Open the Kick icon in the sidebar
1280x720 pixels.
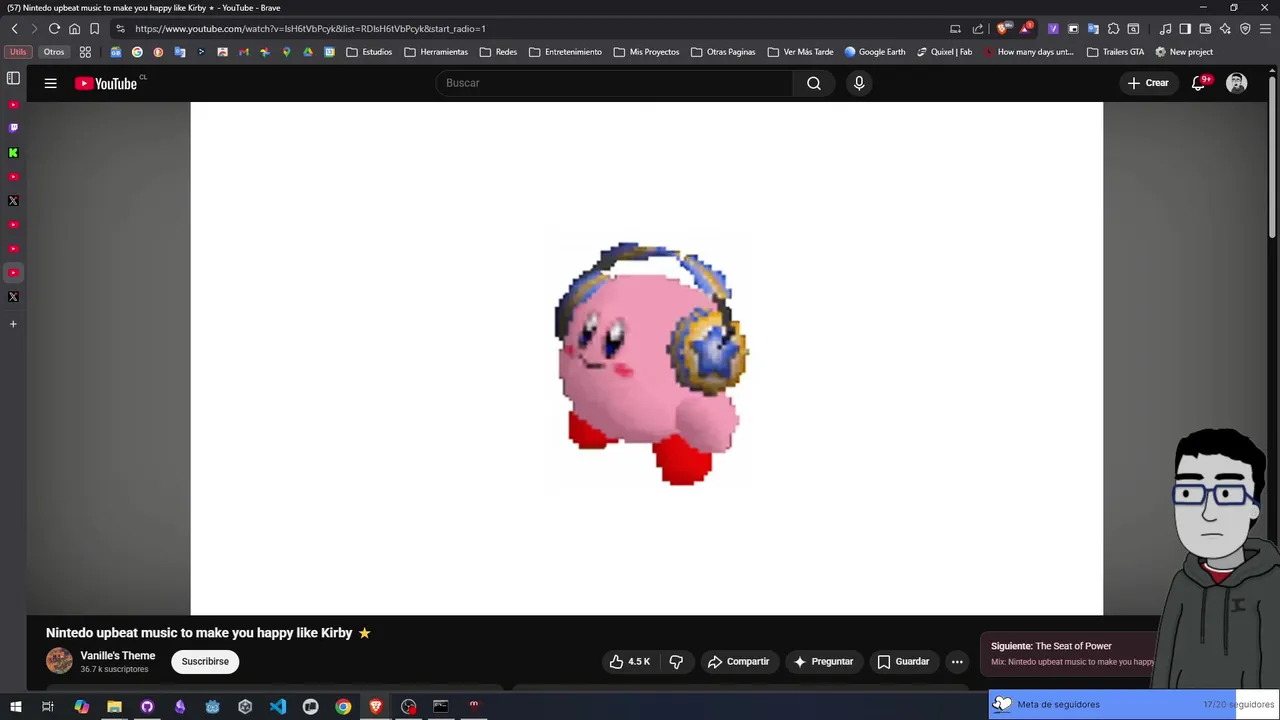13,153
